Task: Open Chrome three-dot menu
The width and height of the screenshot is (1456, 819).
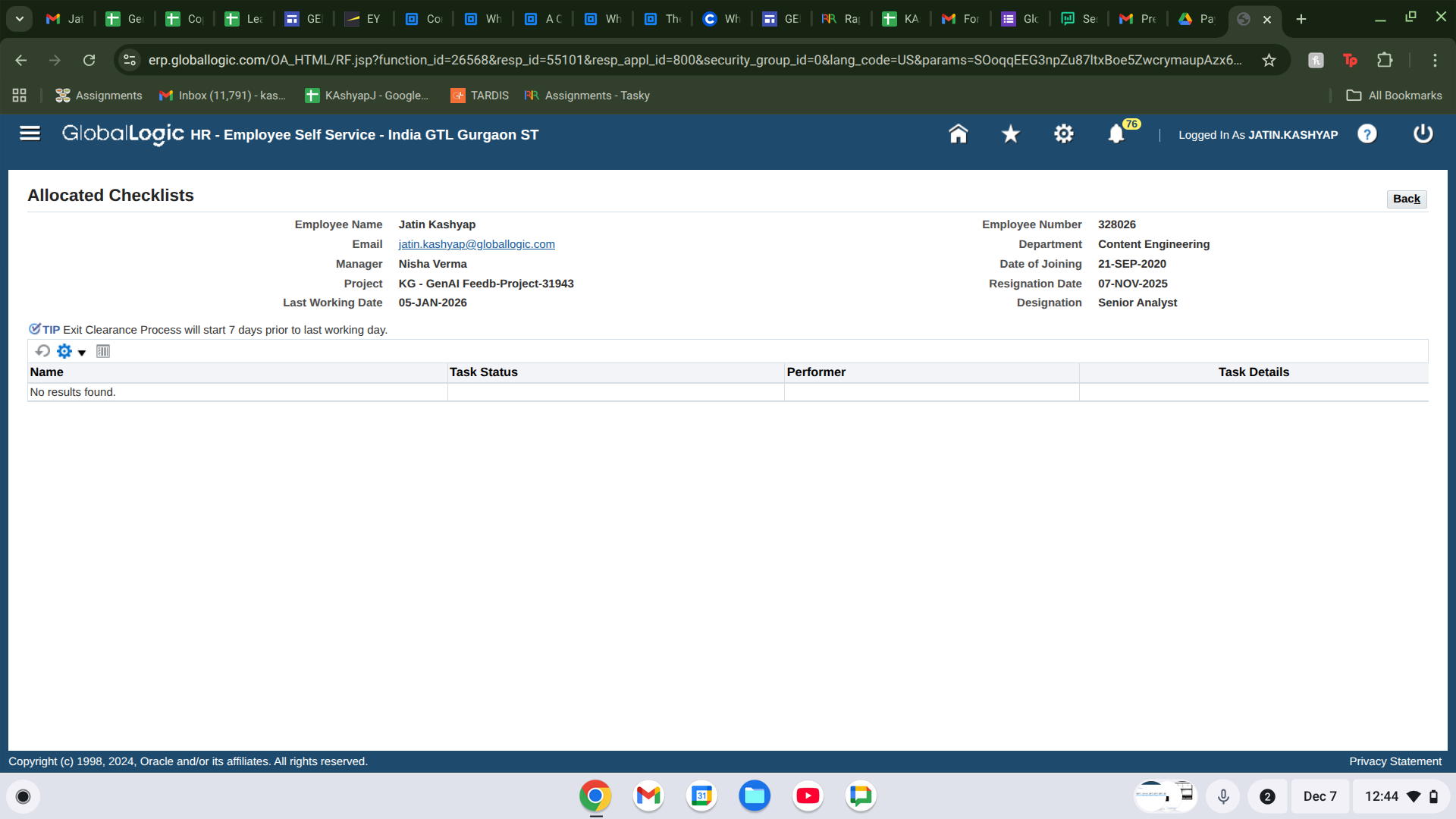Action: click(1434, 60)
